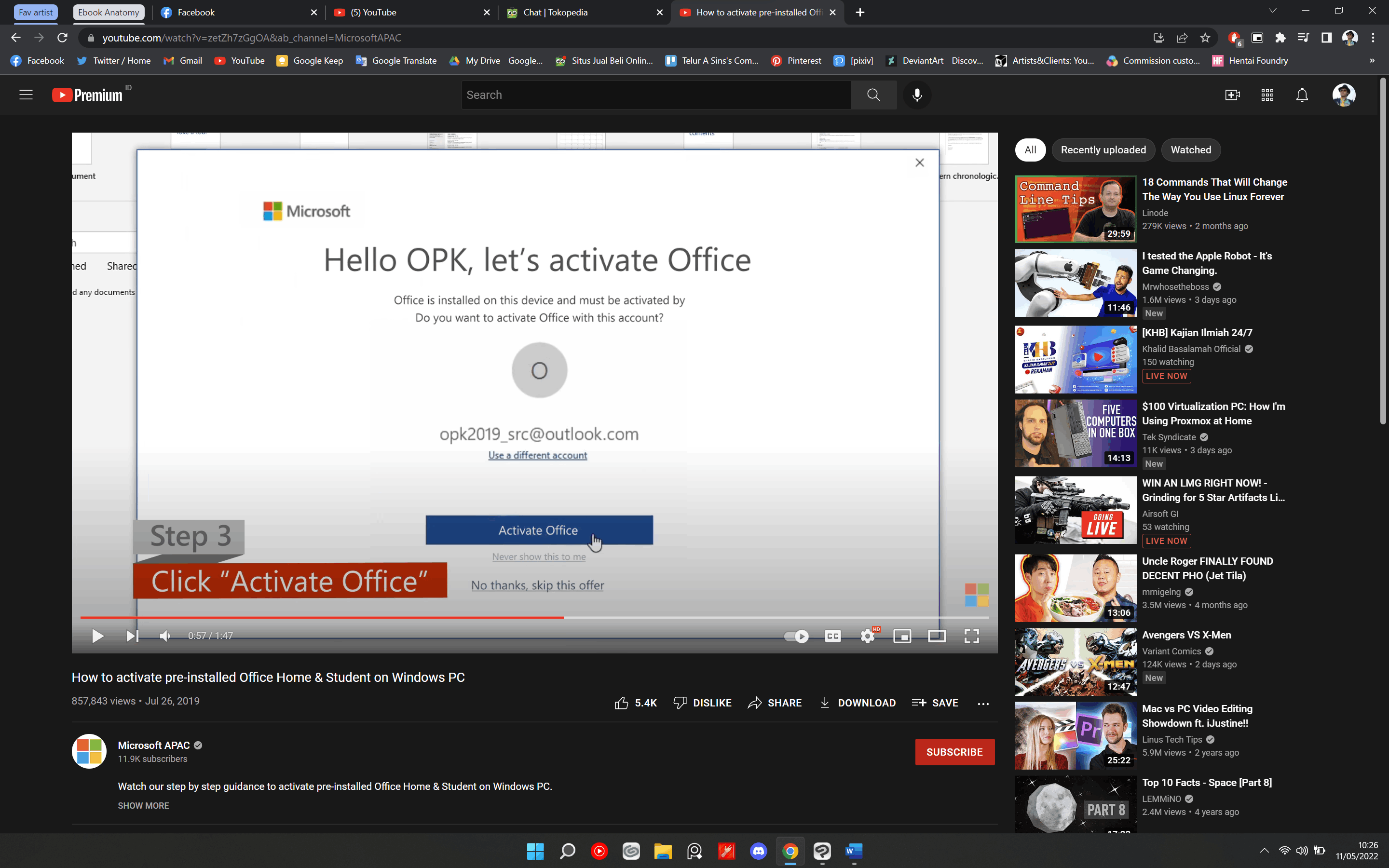Mute the video with speaker icon
This screenshot has width=1389, height=868.
pos(165,636)
